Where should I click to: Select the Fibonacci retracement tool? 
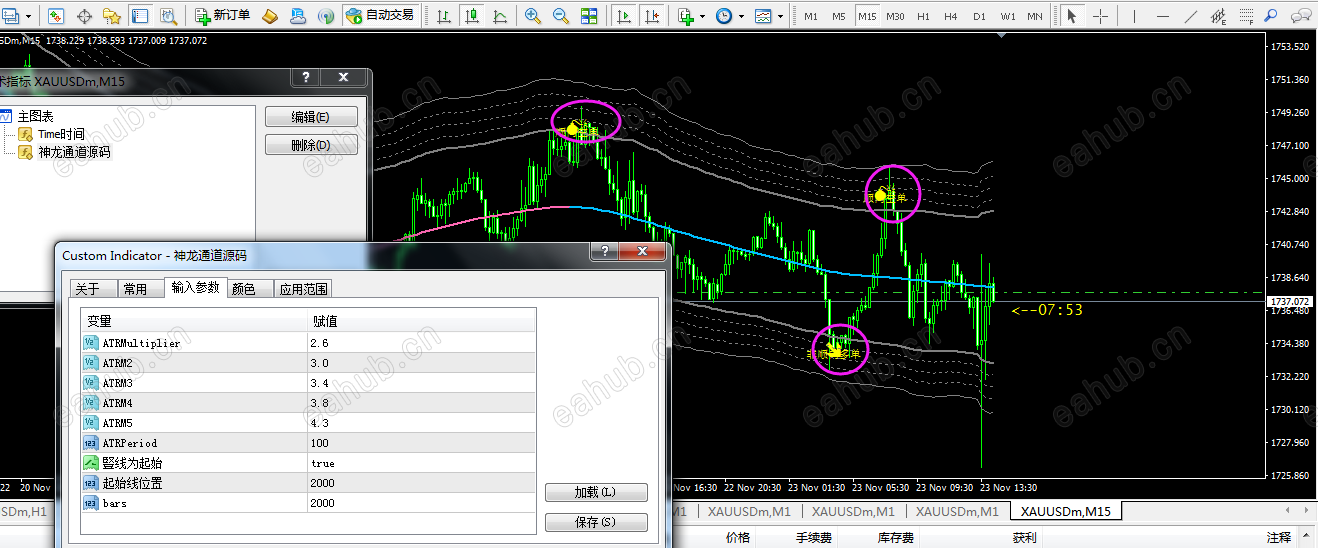point(1247,16)
